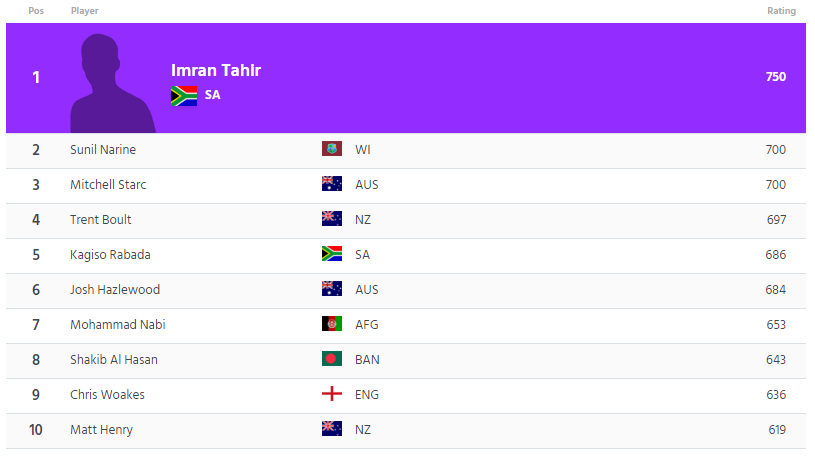Click the Afghanistan flag icon

332,325
